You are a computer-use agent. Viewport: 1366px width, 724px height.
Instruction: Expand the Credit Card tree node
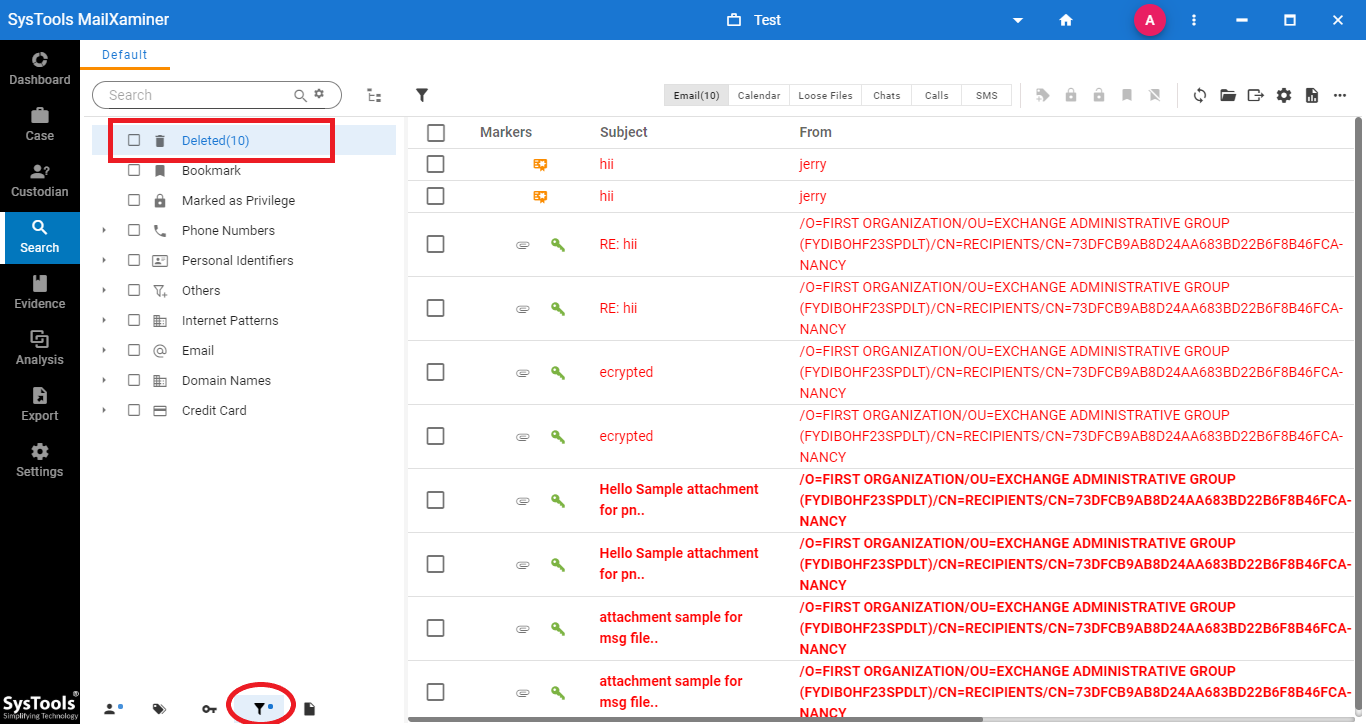tap(104, 411)
